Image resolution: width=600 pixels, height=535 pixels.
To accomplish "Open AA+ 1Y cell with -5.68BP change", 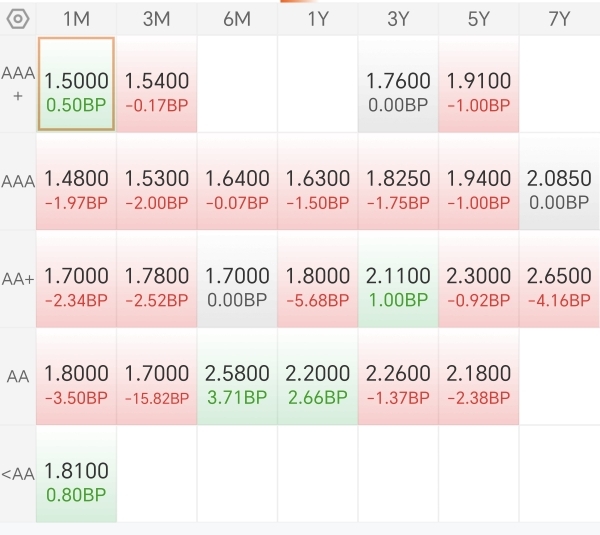I will (x=318, y=279).
